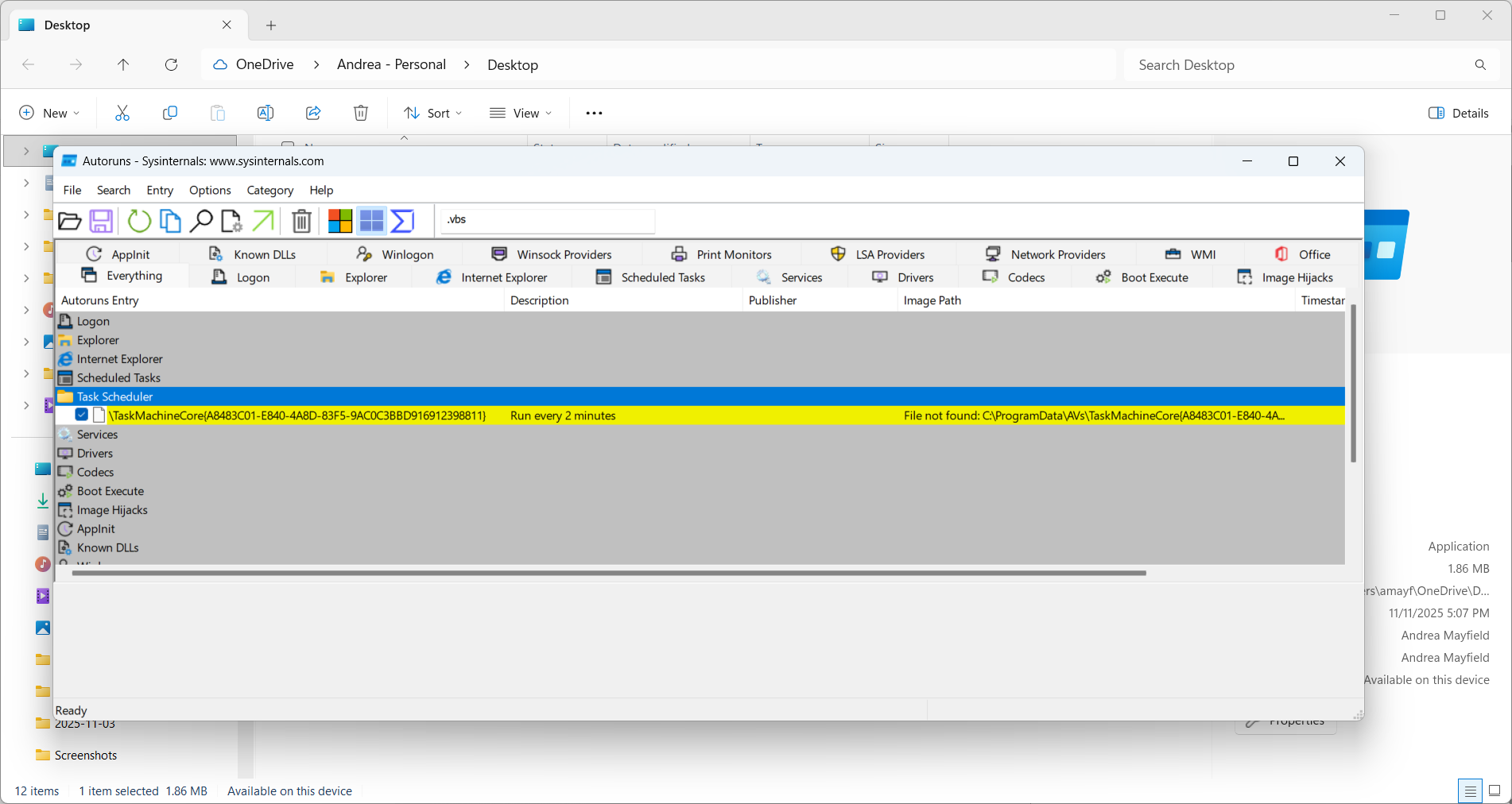Image resolution: width=1512 pixels, height=804 pixels.
Task: Toggle the Windows entries filter icon
Action: pos(371,221)
